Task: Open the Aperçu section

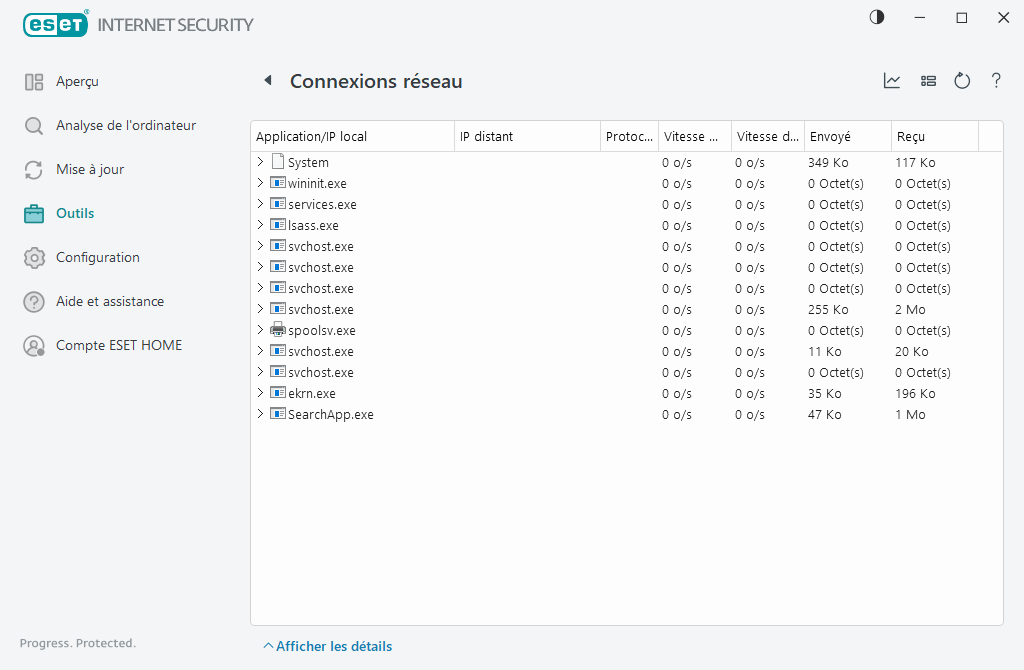Action: pos(77,82)
